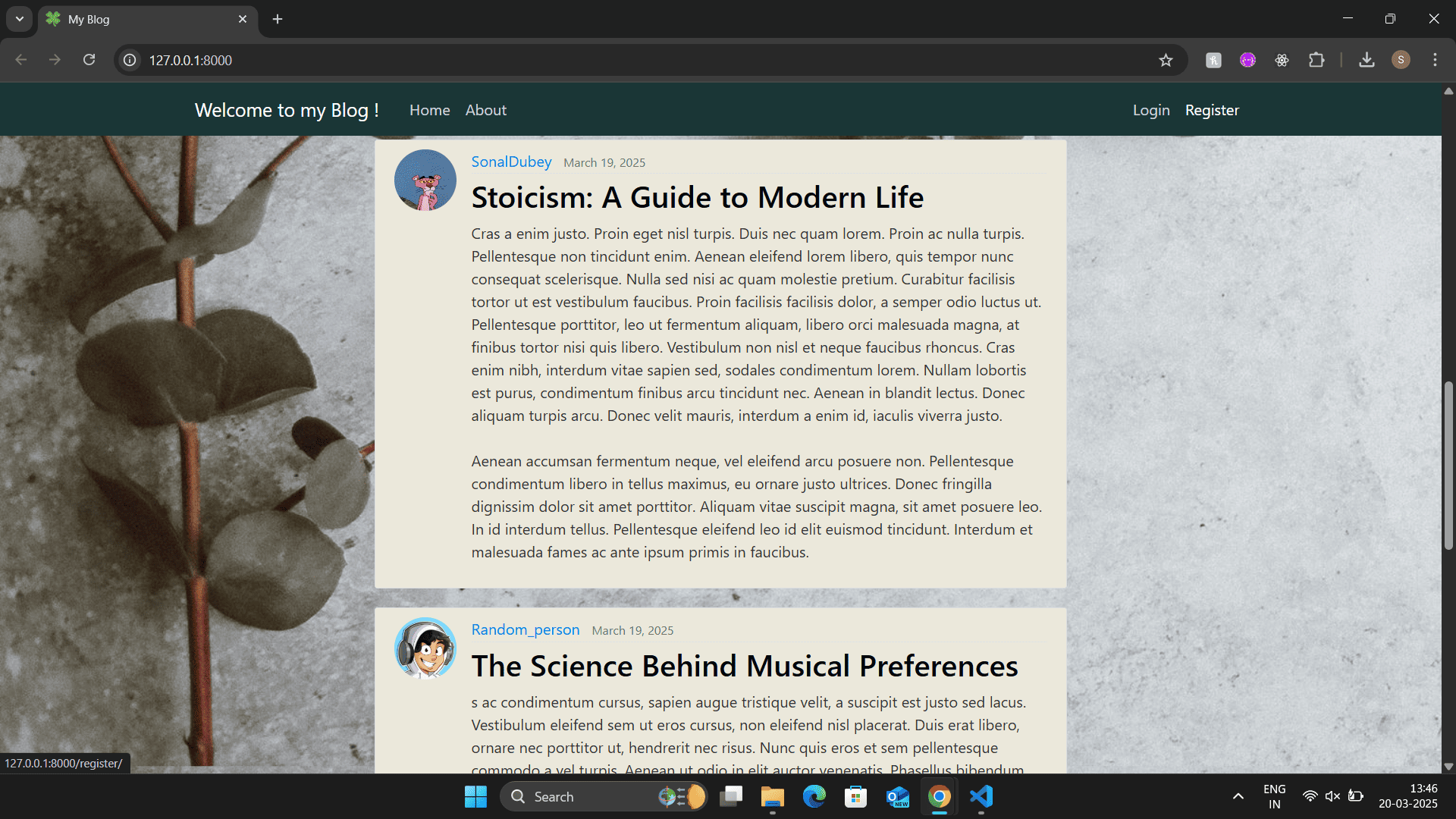Screen dimensions: 1456x819
Task: Open the new tab plus button
Action: (x=278, y=19)
